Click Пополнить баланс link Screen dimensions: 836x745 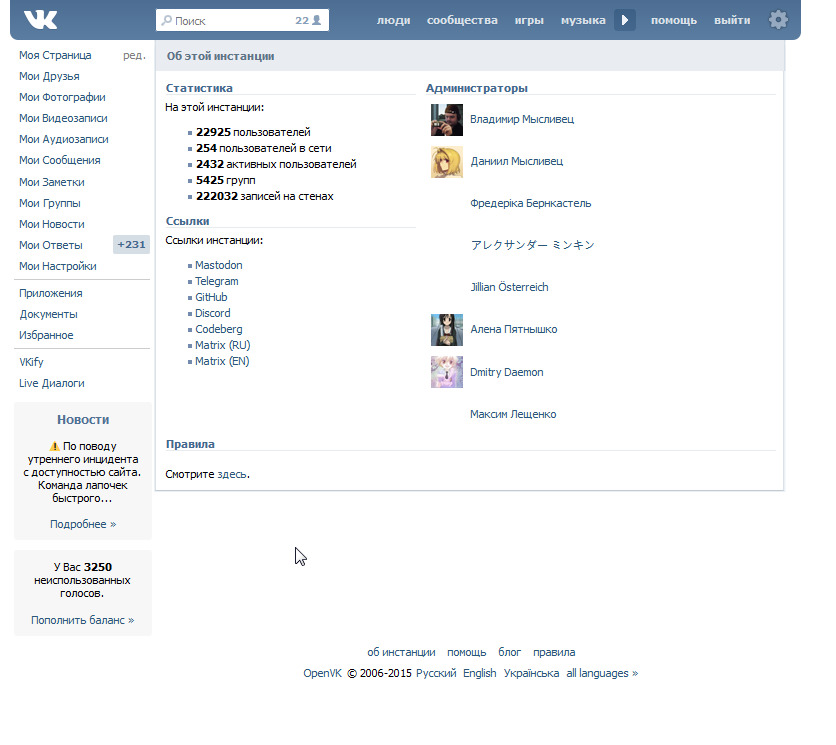83,620
